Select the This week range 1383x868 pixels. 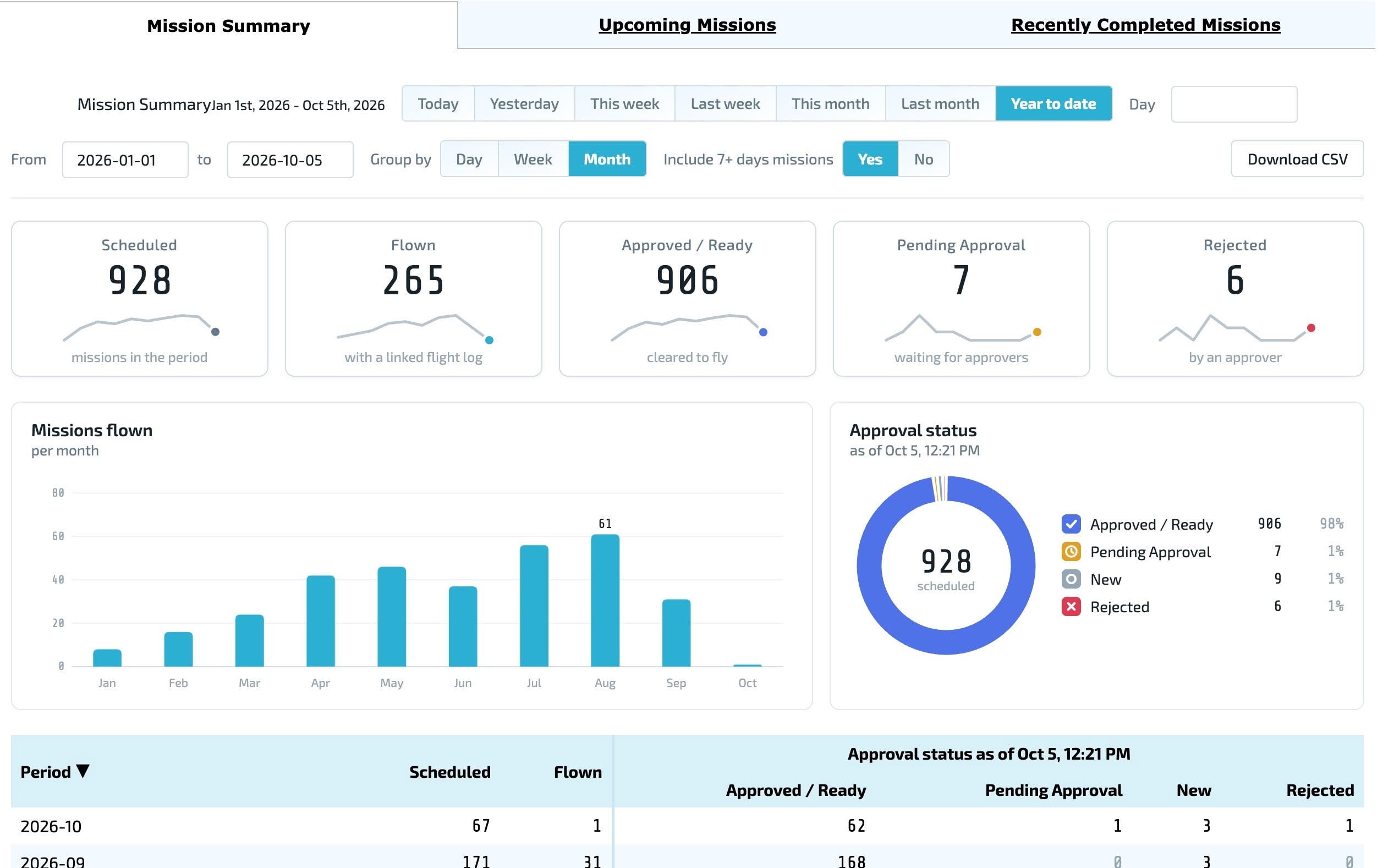tap(624, 104)
